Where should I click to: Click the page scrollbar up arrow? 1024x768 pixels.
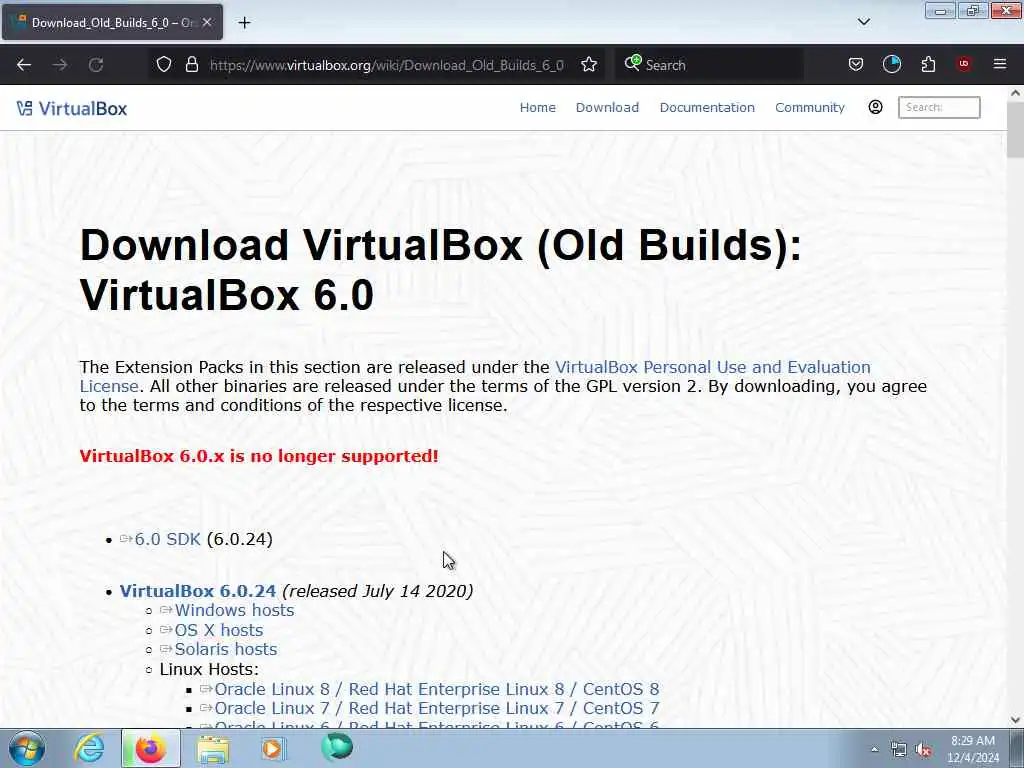[x=1015, y=93]
